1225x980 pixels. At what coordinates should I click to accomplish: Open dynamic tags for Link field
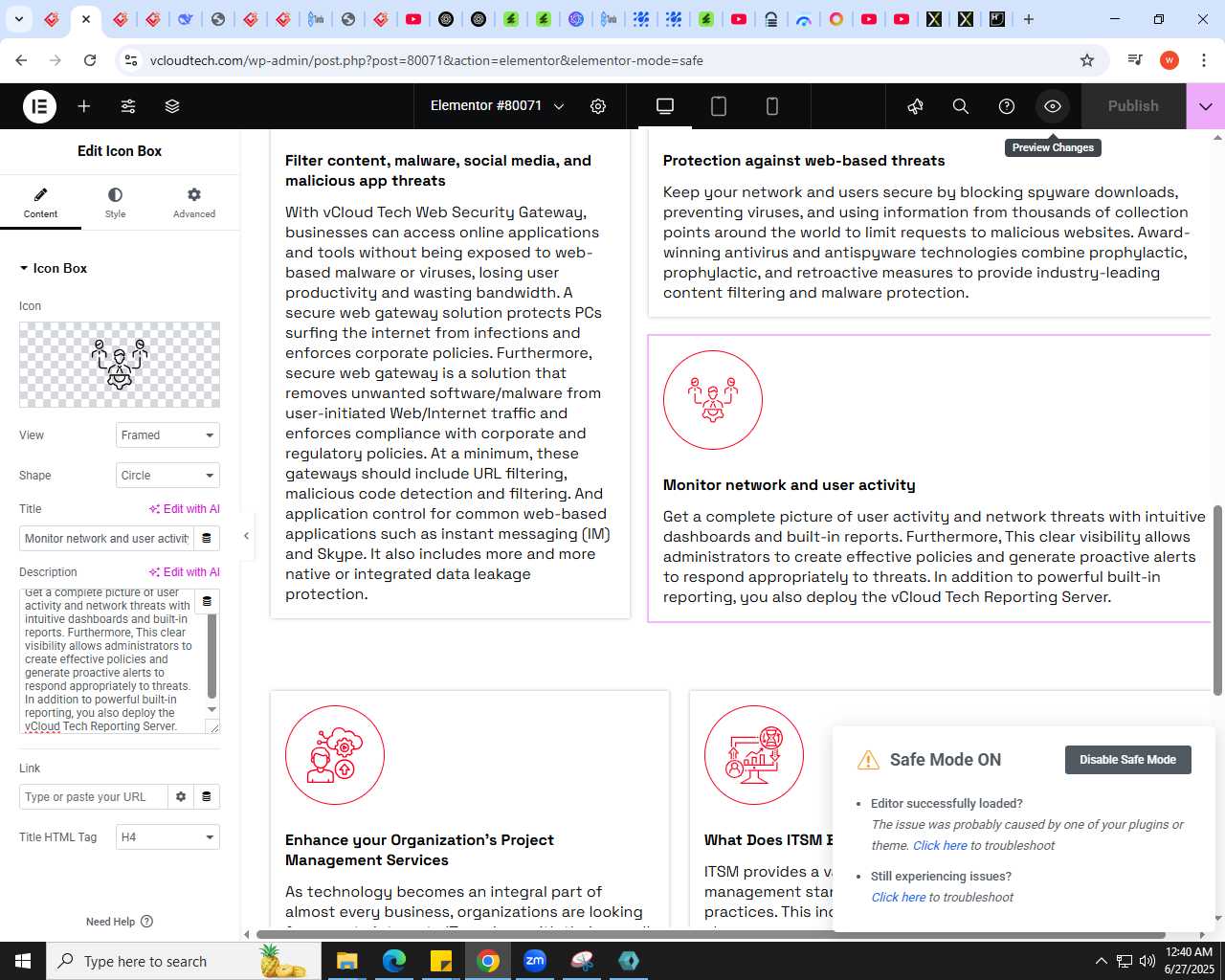(x=206, y=796)
